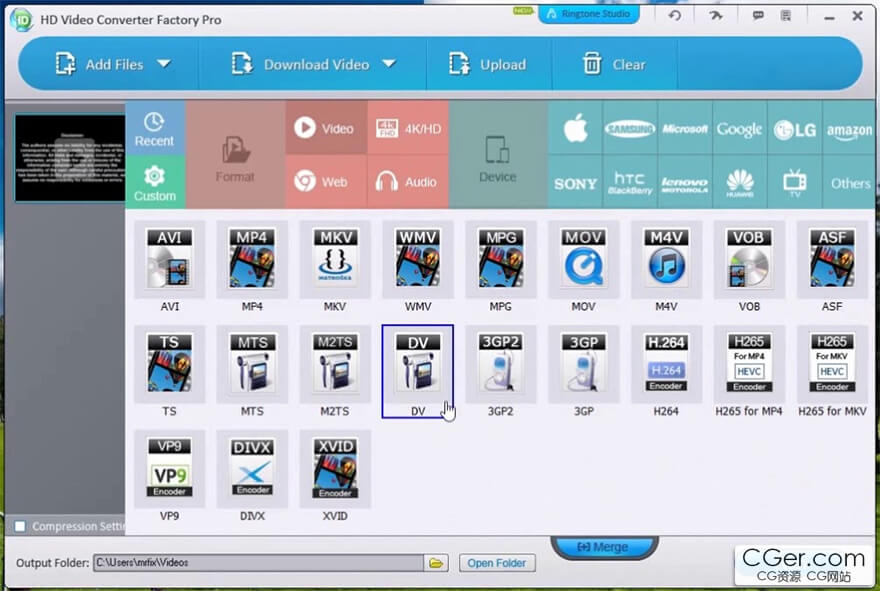The width and height of the screenshot is (880, 591).
Task: Click the Device section header
Action: (498, 155)
